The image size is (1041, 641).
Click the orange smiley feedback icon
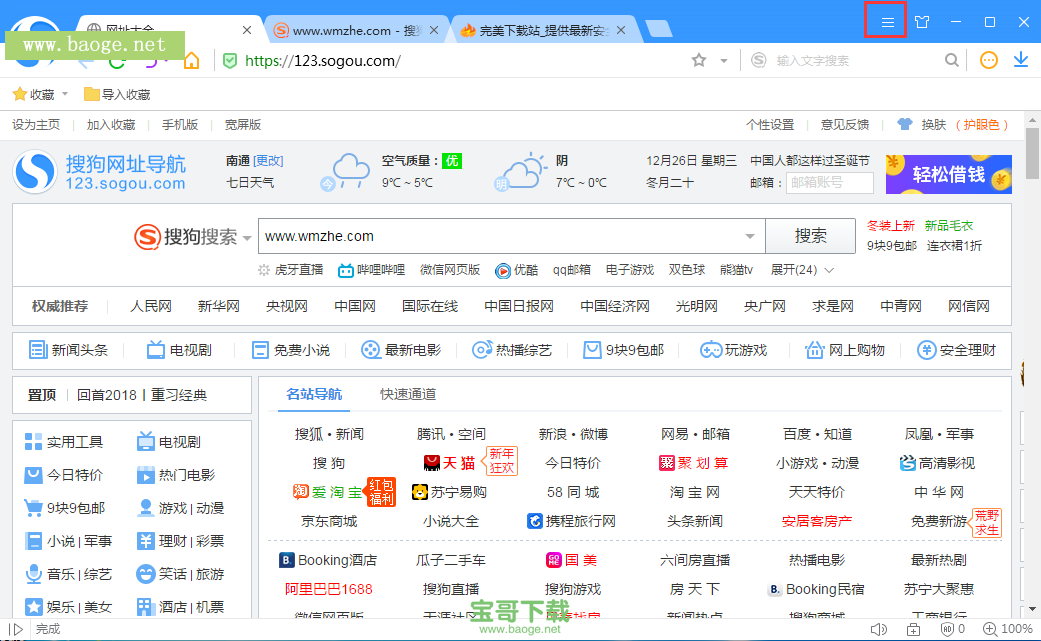(988, 60)
